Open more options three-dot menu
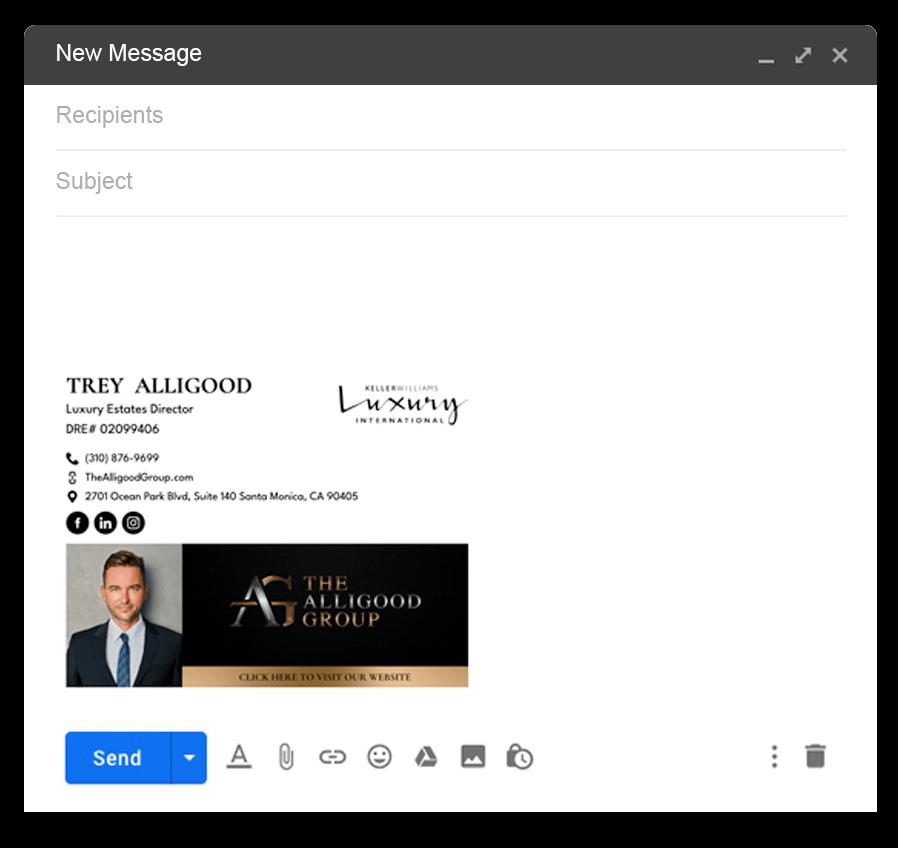 (774, 756)
